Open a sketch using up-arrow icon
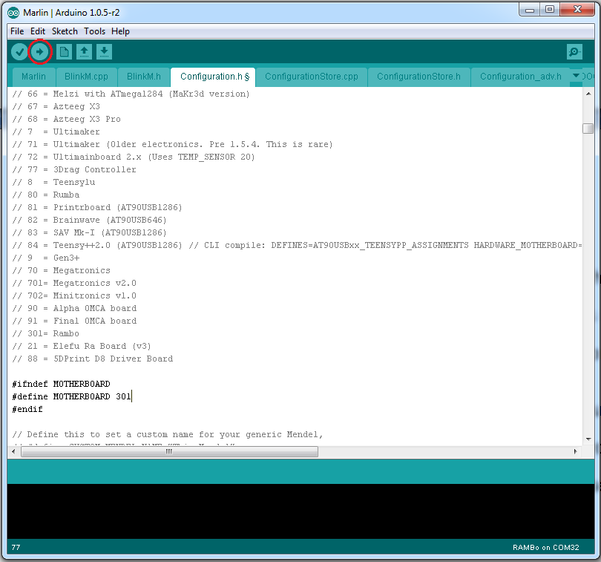The image size is (601, 562). (84, 51)
